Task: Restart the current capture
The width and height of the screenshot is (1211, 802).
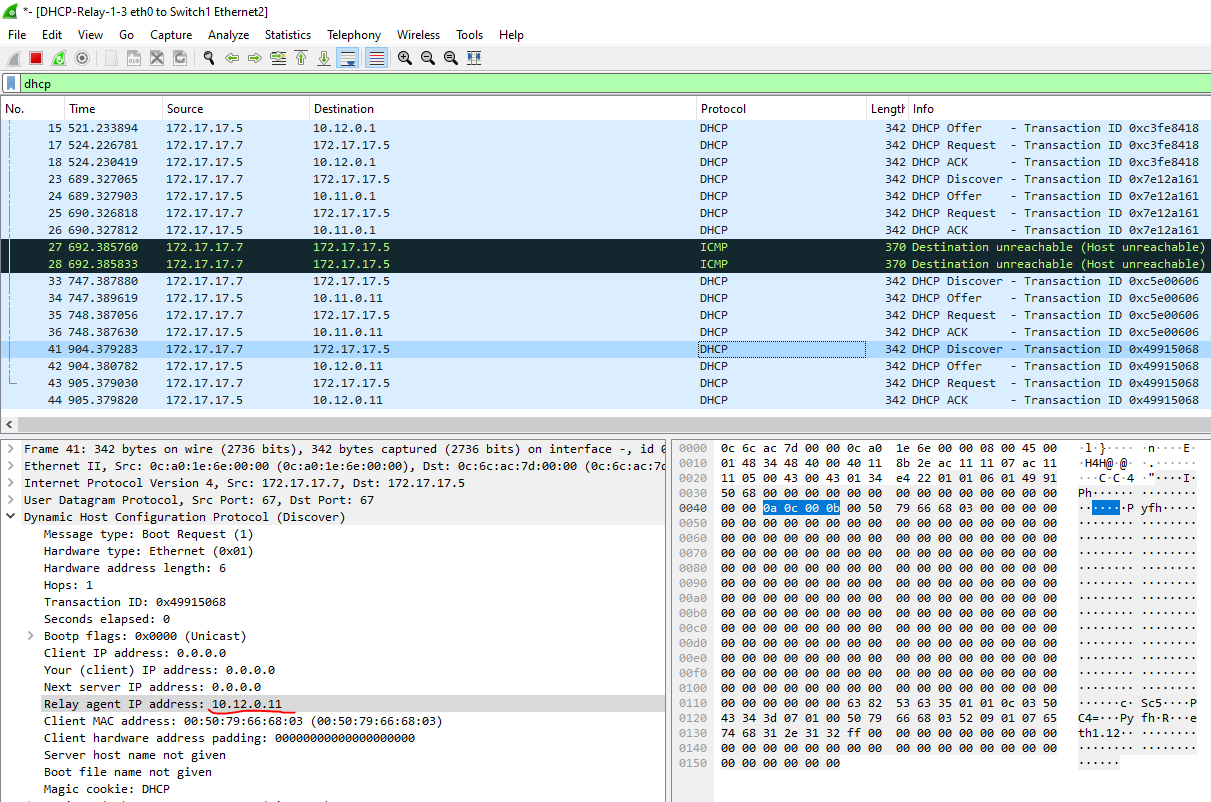Action: [x=59, y=59]
